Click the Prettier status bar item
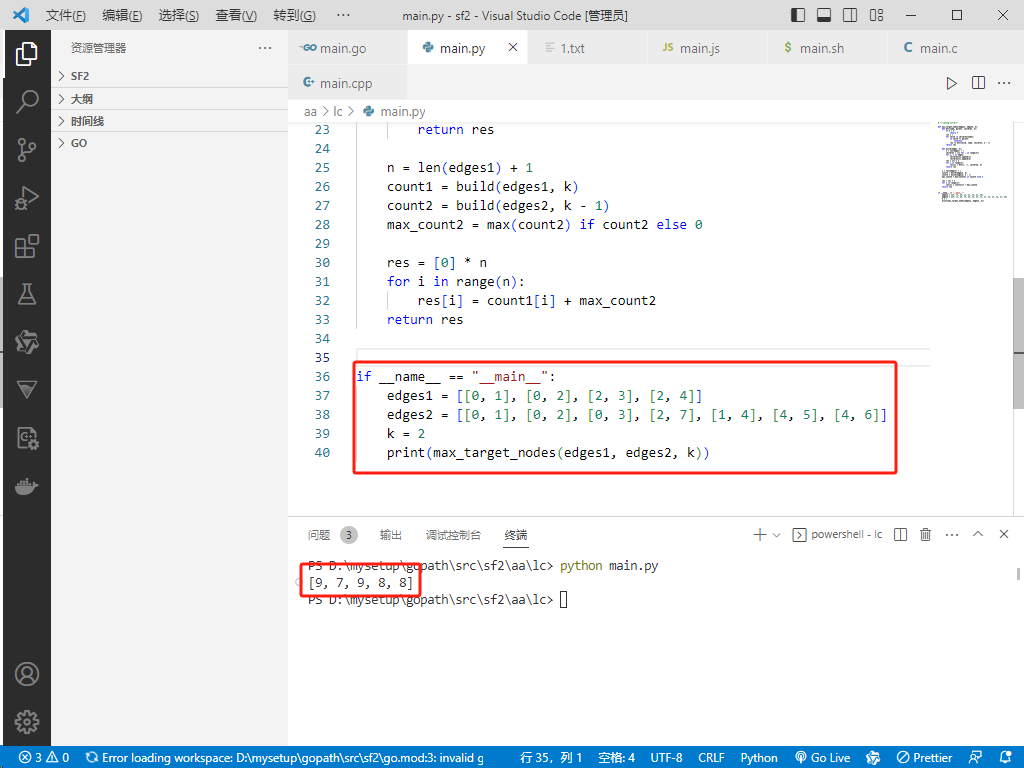This screenshot has width=1024, height=768. pyautogui.click(x=924, y=758)
